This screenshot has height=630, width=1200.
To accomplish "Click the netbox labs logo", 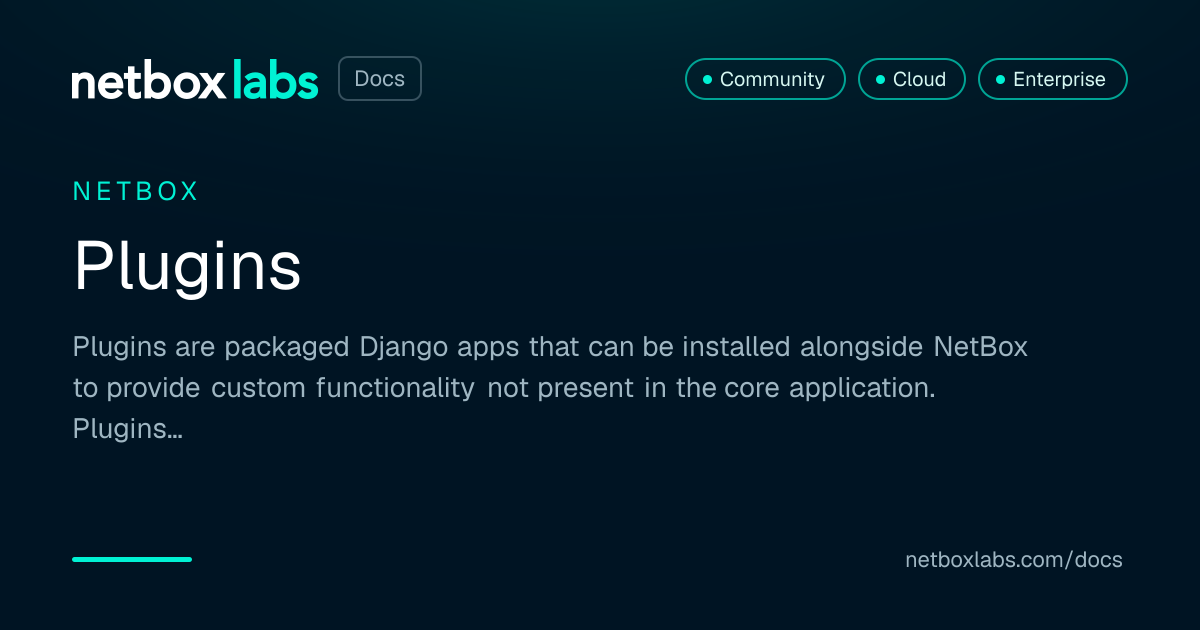I will coord(195,80).
